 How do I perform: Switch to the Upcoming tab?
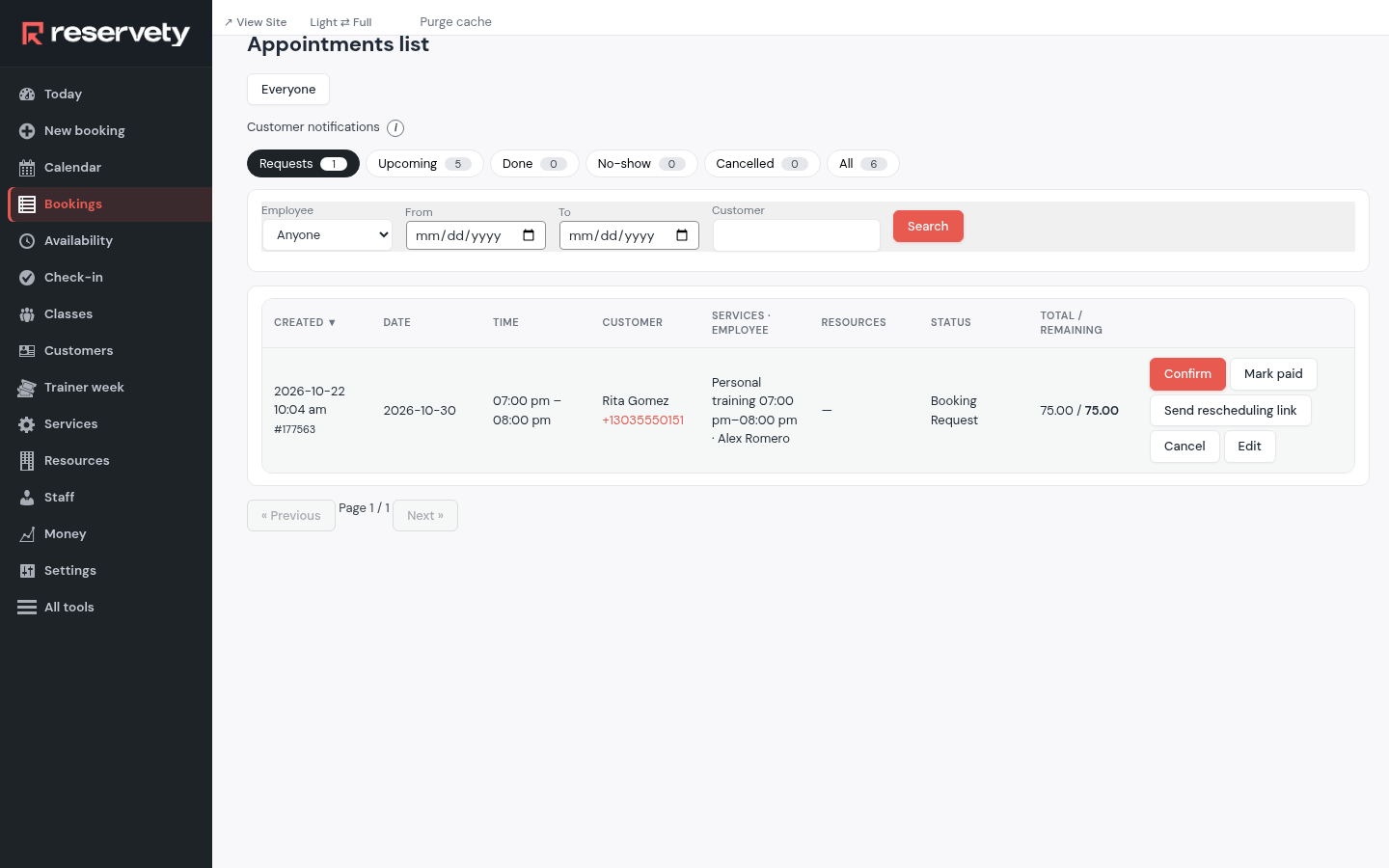pos(424,164)
